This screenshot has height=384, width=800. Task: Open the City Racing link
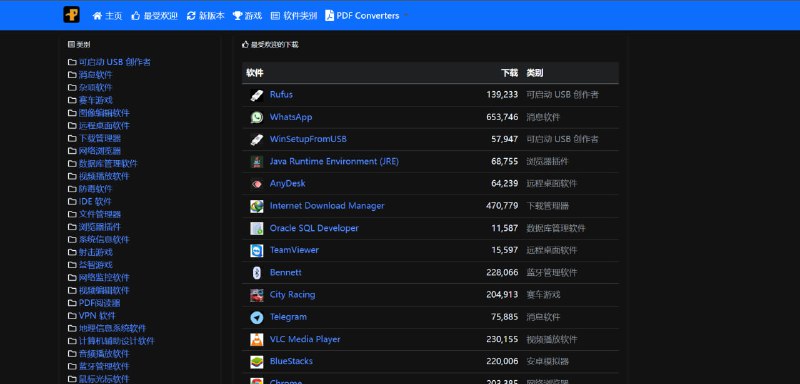point(292,294)
